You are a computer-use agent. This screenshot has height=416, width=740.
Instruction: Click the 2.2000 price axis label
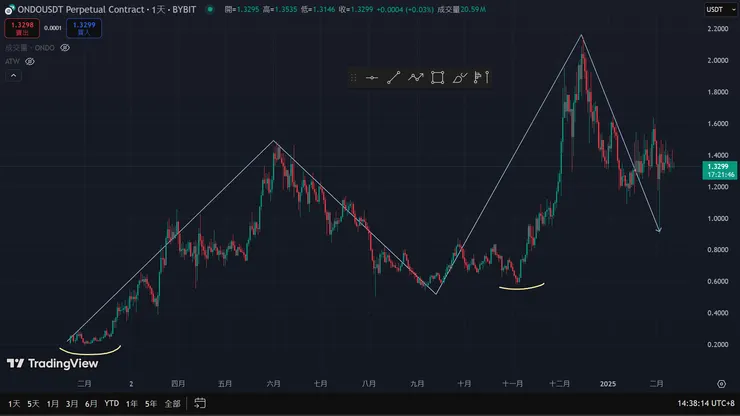tap(717, 29)
